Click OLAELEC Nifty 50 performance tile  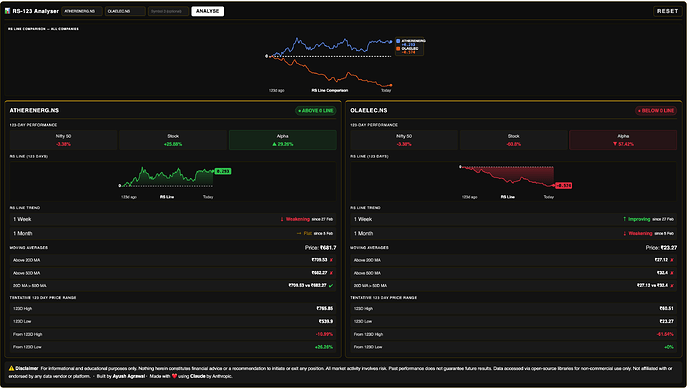[404, 140]
